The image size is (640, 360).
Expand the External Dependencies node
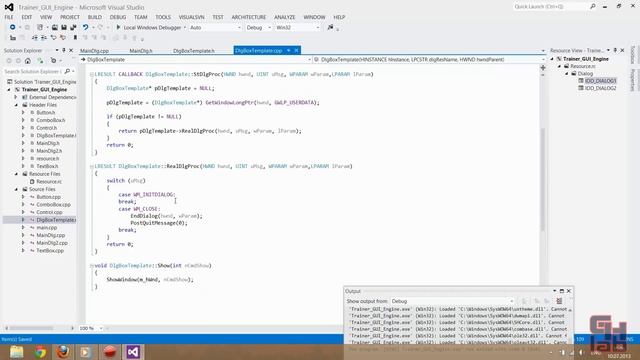click(16, 97)
